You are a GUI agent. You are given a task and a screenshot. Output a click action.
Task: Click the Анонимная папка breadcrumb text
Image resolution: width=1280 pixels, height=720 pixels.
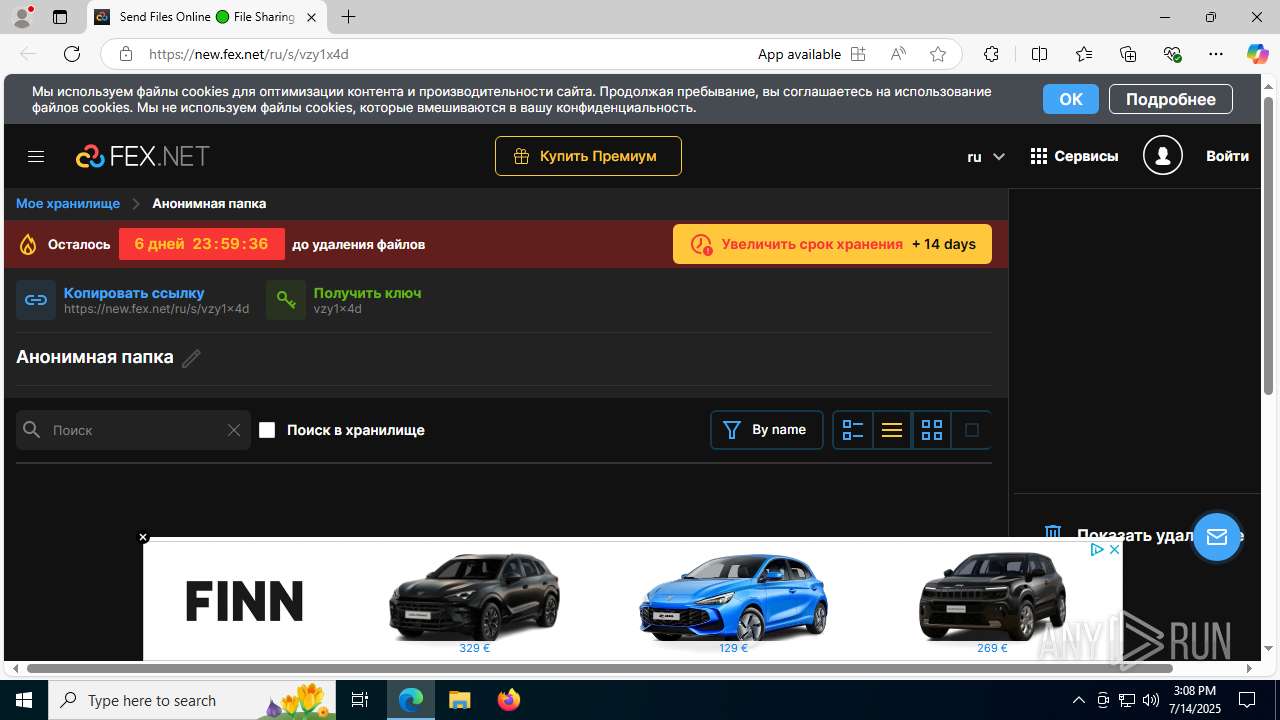pyautogui.click(x=209, y=203)
